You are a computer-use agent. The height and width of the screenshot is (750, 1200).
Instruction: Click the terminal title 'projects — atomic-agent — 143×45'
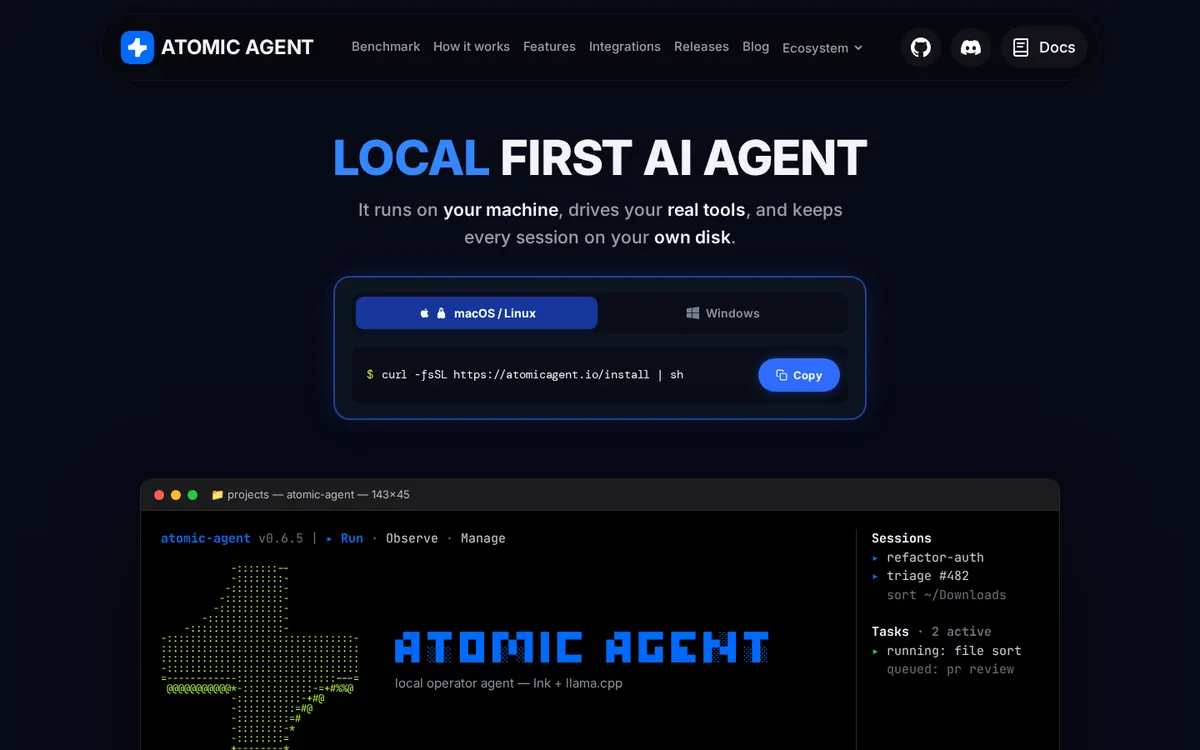[318, 495]
